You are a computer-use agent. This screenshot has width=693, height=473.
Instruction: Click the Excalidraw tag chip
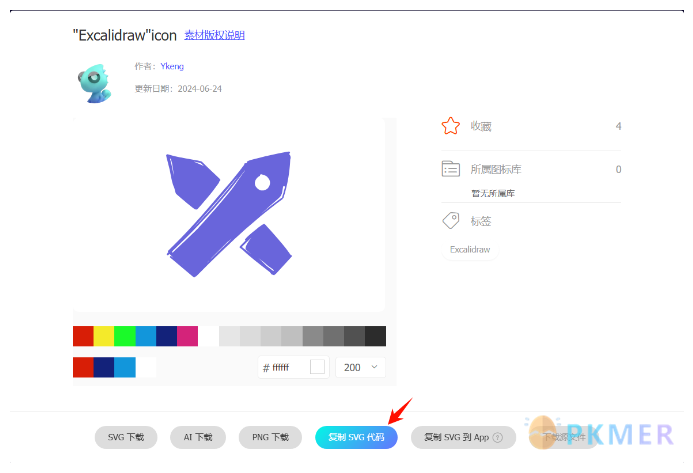pyautogui.click(x=470, y=250)
